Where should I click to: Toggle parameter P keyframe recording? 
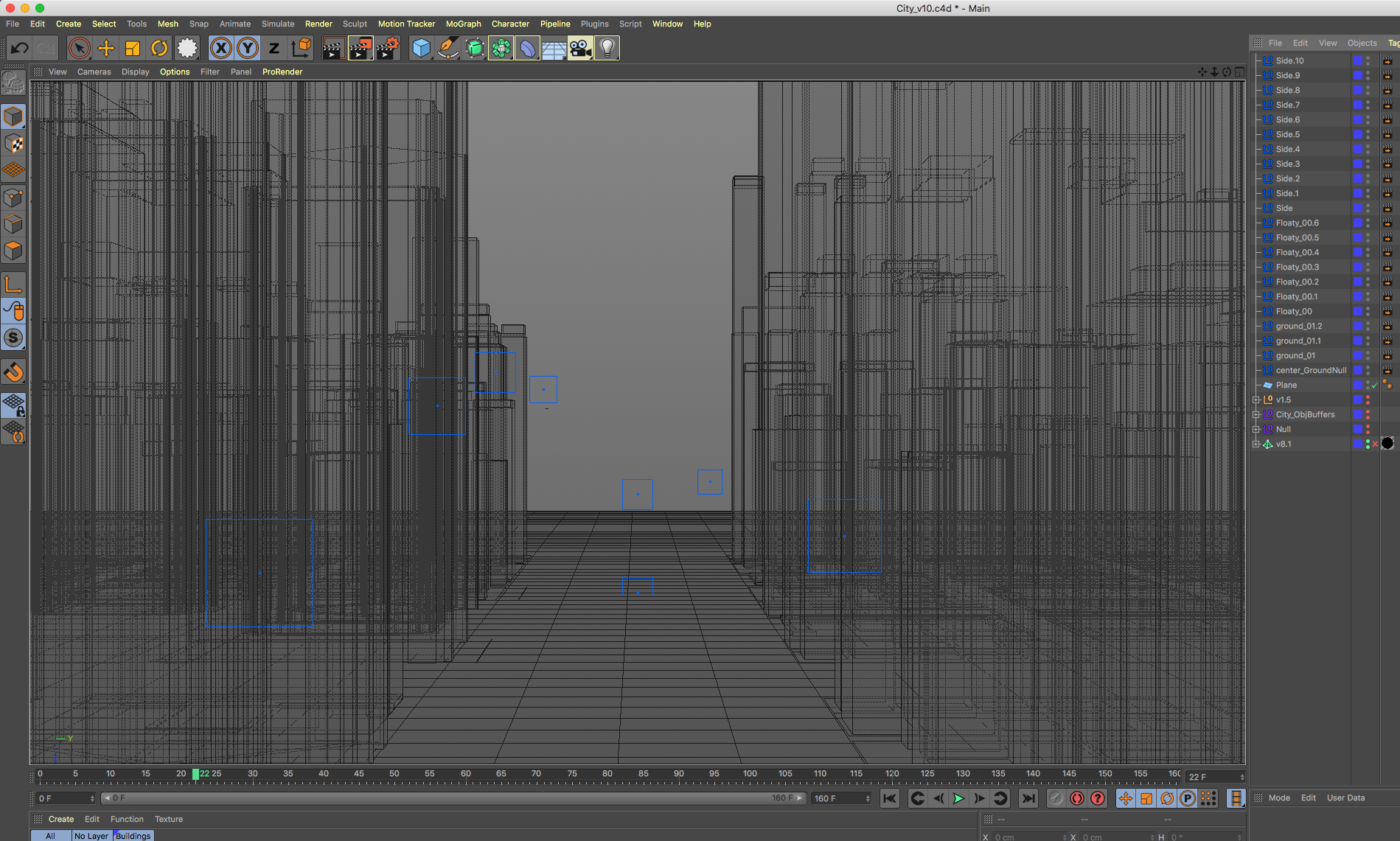(1188, 798)
